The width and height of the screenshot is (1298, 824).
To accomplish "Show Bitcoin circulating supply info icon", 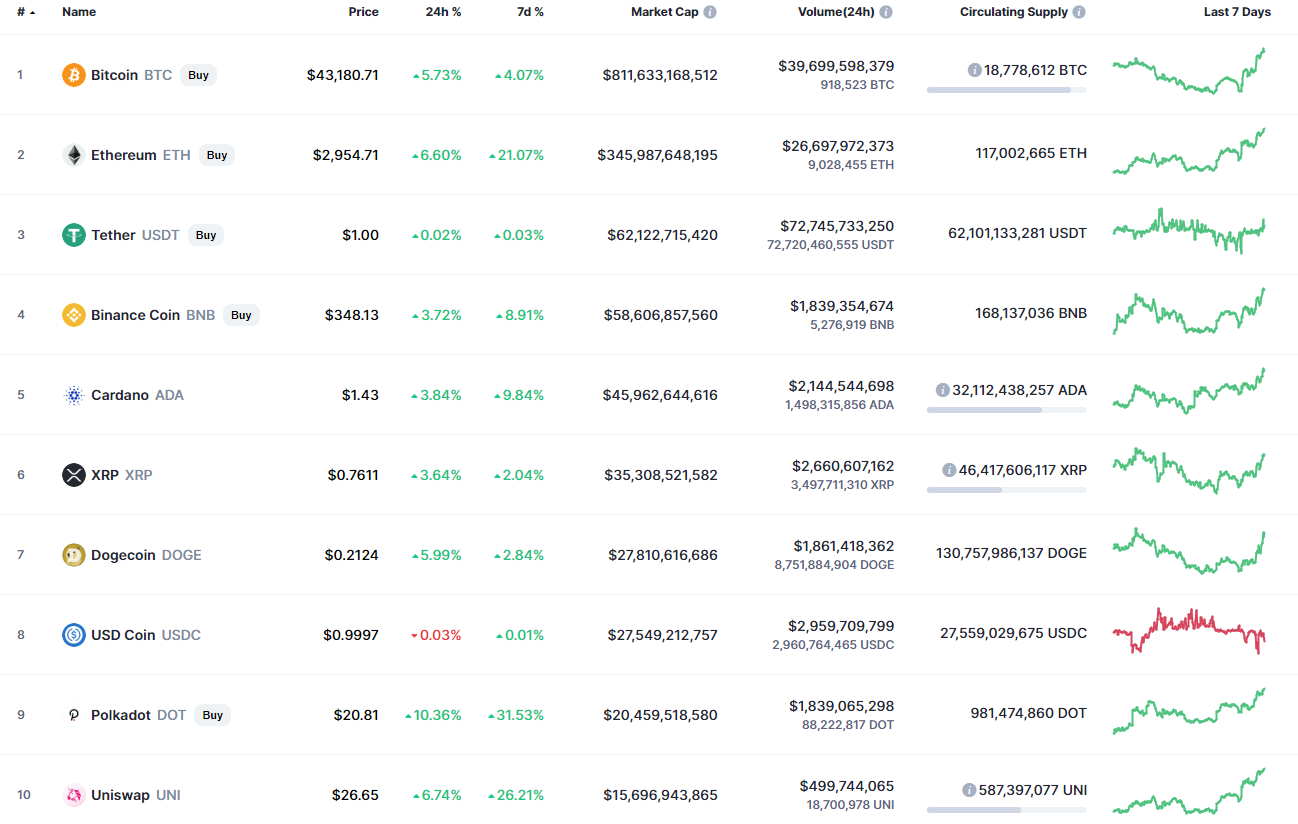I will [x=974, y=70].
